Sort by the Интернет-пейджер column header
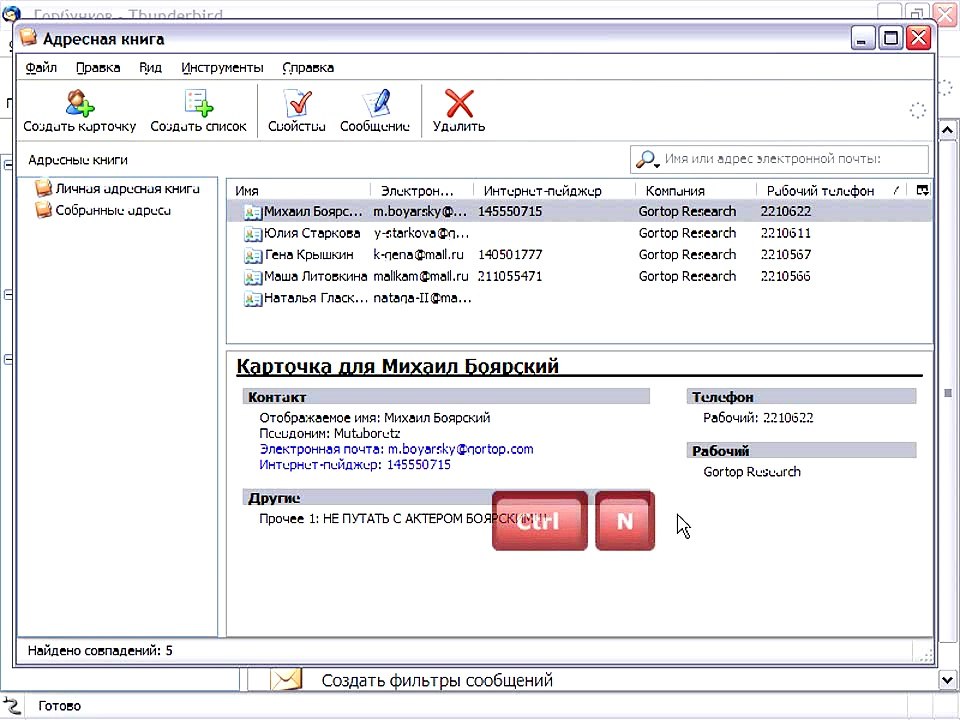 pos(554,190)
